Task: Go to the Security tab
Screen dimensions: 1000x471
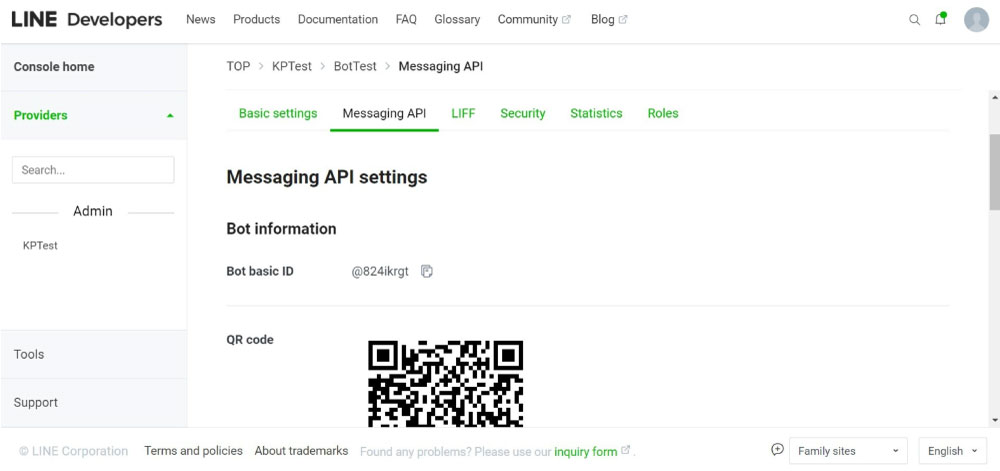Action: (523, 113)
